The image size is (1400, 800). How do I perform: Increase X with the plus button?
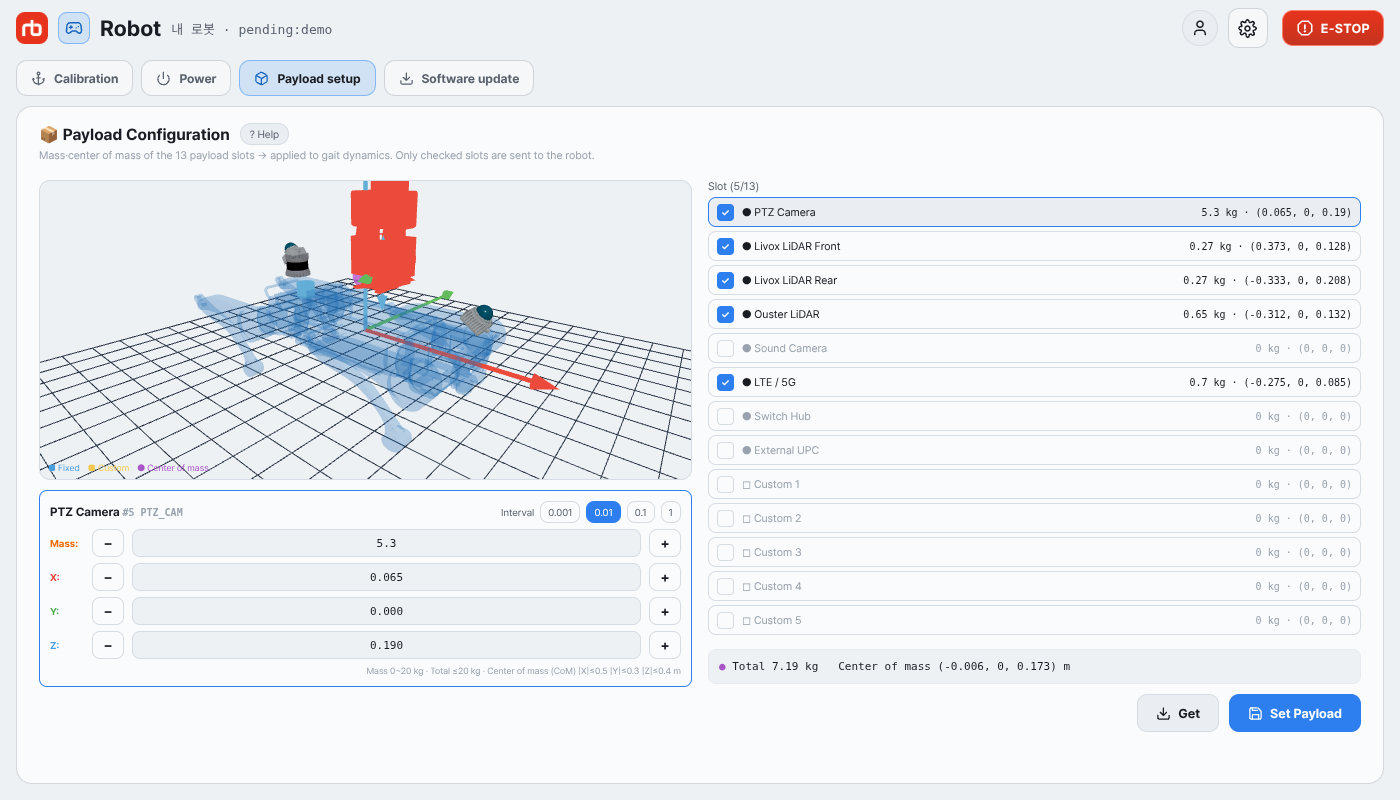[665, 577]
